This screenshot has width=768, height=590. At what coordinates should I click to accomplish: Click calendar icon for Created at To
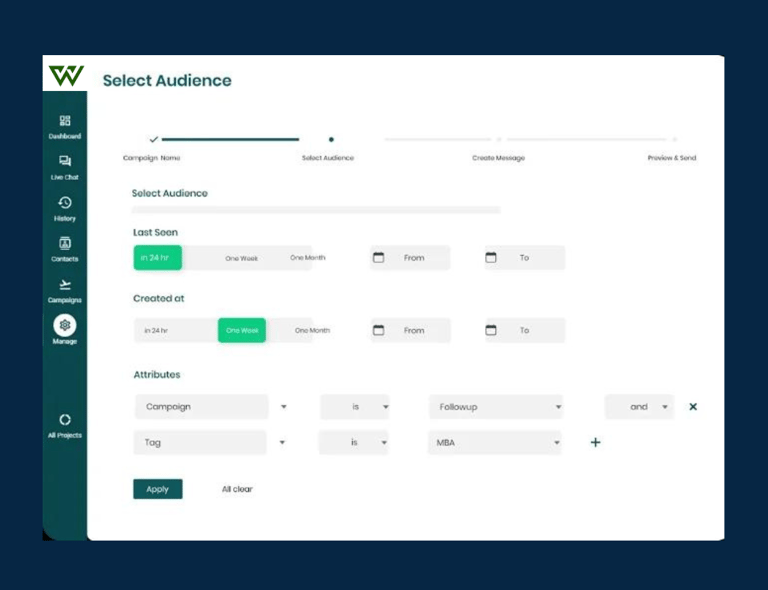pos(491,330)
